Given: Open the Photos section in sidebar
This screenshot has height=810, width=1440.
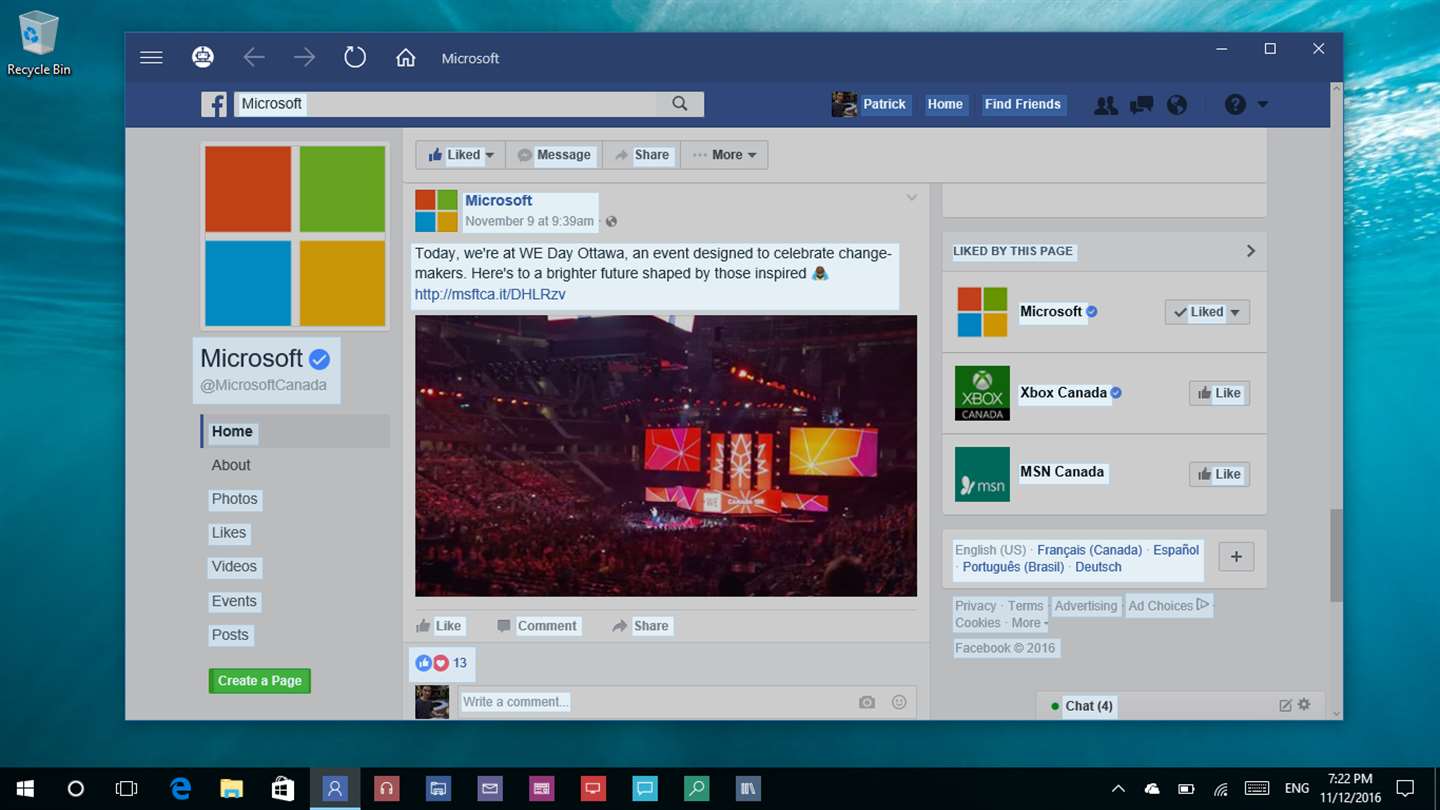Looking at the screenshot, I should point(234,499).
